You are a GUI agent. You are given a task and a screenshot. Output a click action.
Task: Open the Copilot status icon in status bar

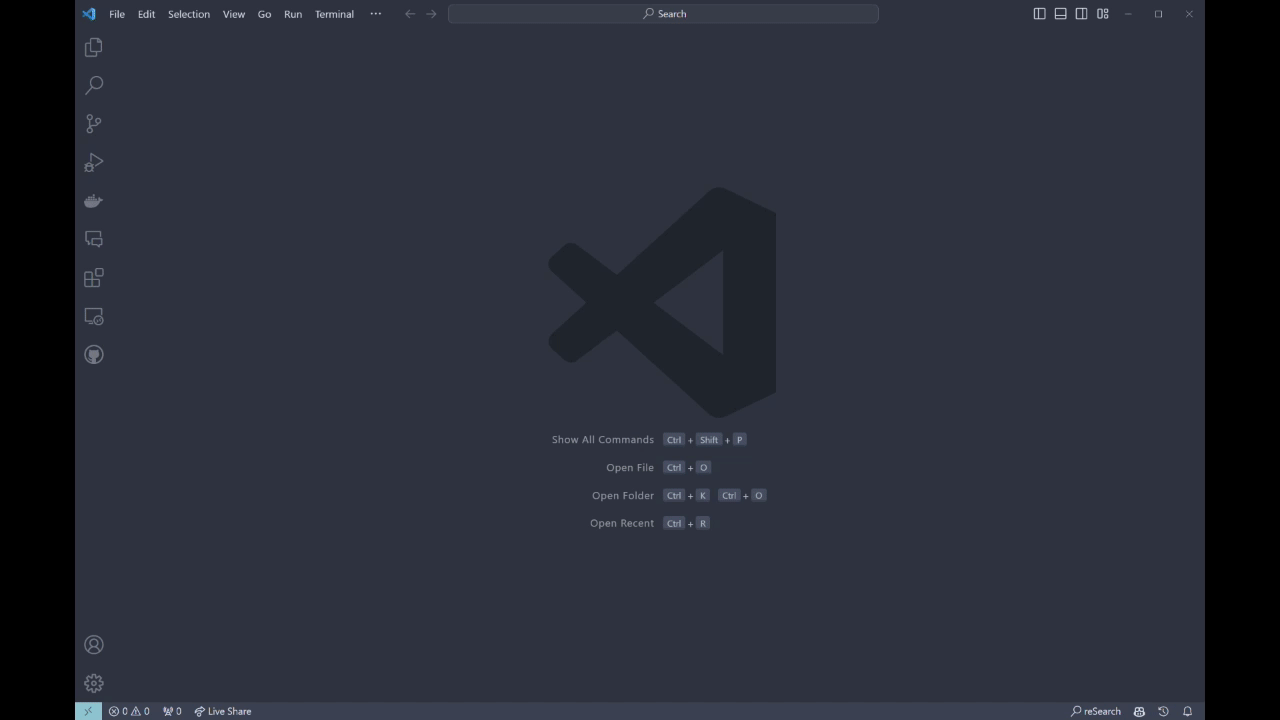tap(1139, 711)
